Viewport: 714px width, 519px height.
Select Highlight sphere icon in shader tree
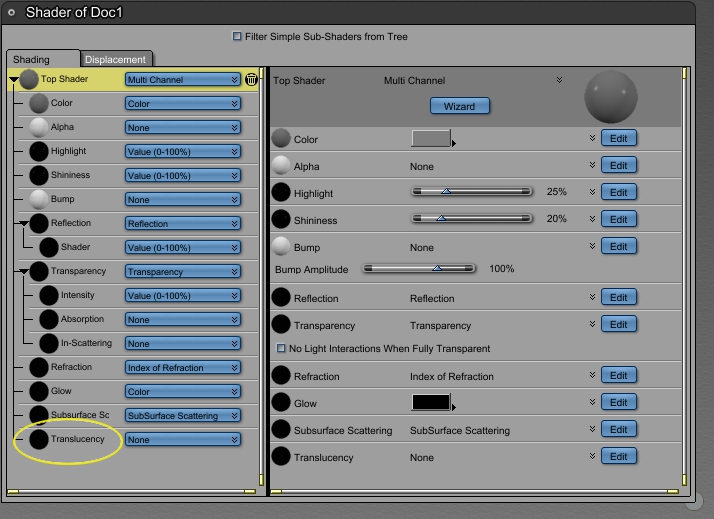pyautogui.click(x=39, y=151)
